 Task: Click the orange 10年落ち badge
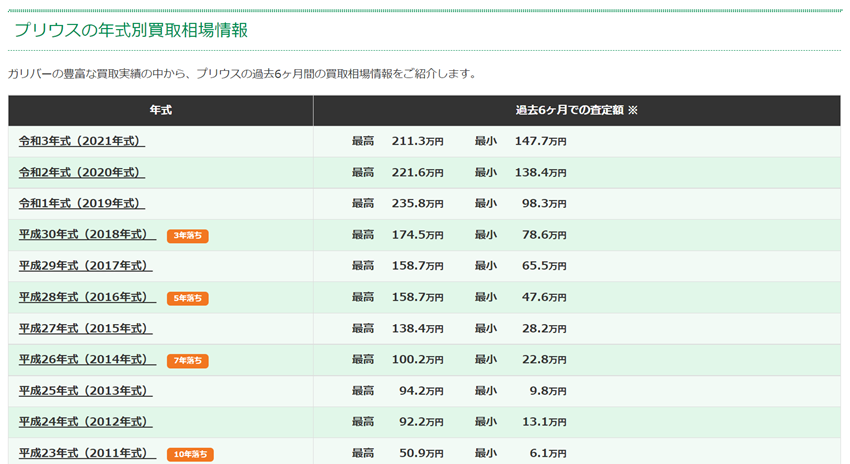pos(190,454)
